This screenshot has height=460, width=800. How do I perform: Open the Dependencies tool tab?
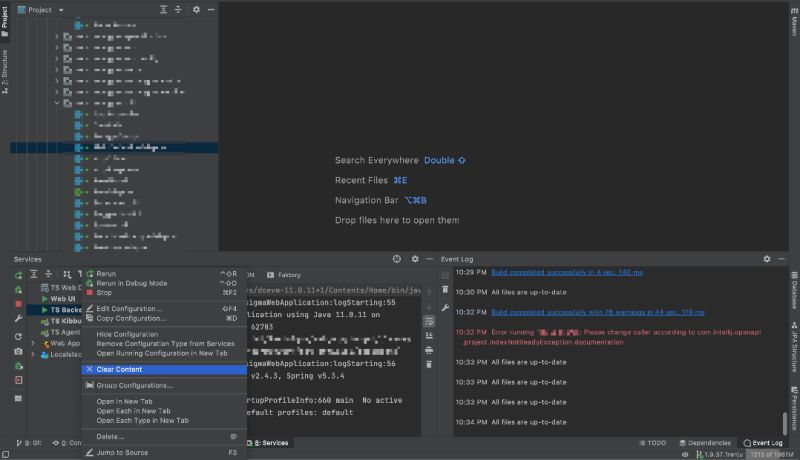pyautogui.click(x=705, y=443)
